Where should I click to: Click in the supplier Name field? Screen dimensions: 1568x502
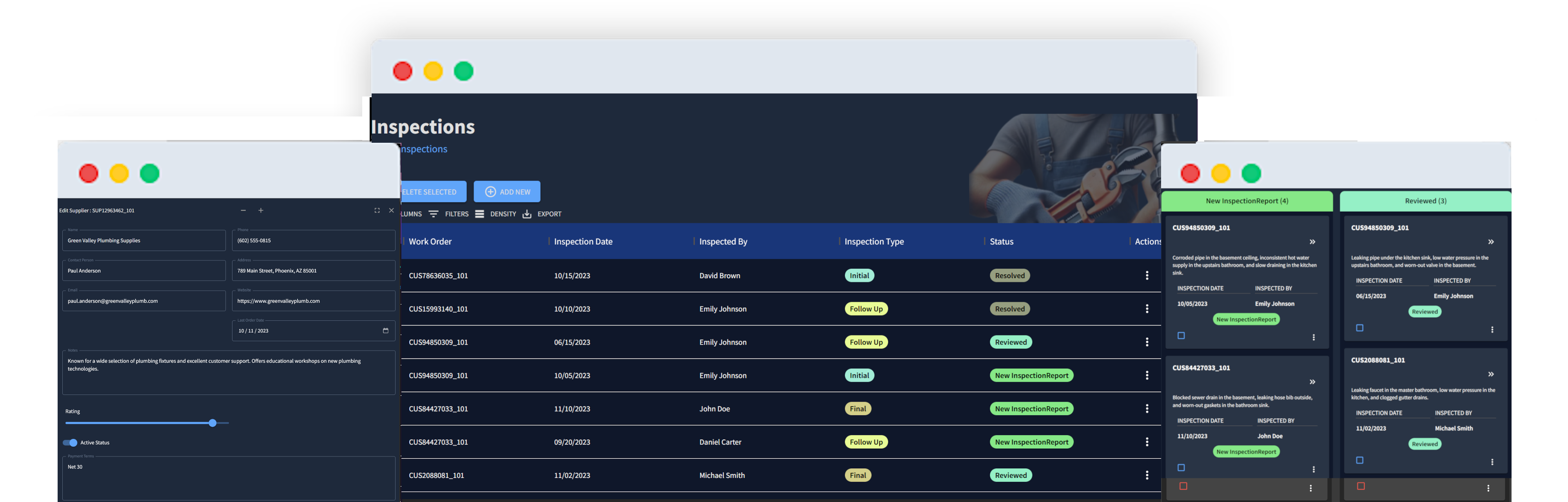point(143,241)
